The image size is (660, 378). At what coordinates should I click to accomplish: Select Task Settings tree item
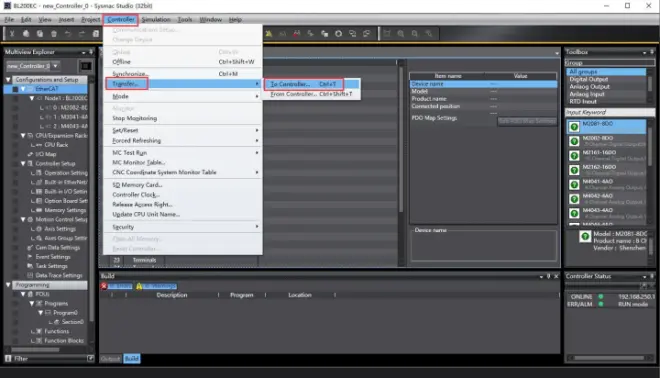[51, 266]
